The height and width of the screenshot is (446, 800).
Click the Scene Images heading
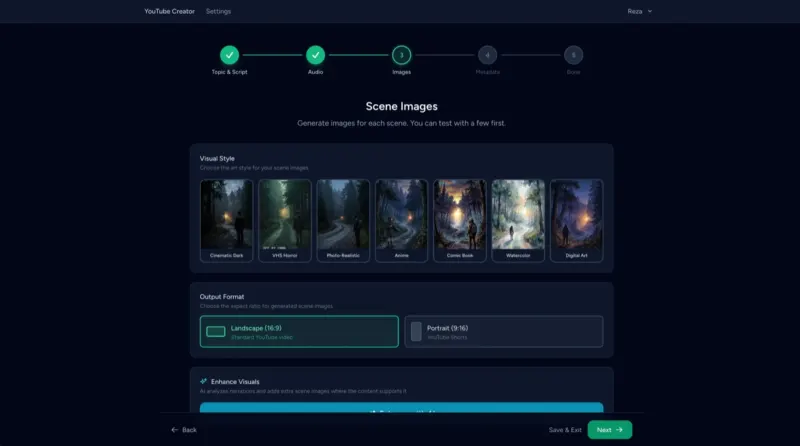click(x=402, y=106)
